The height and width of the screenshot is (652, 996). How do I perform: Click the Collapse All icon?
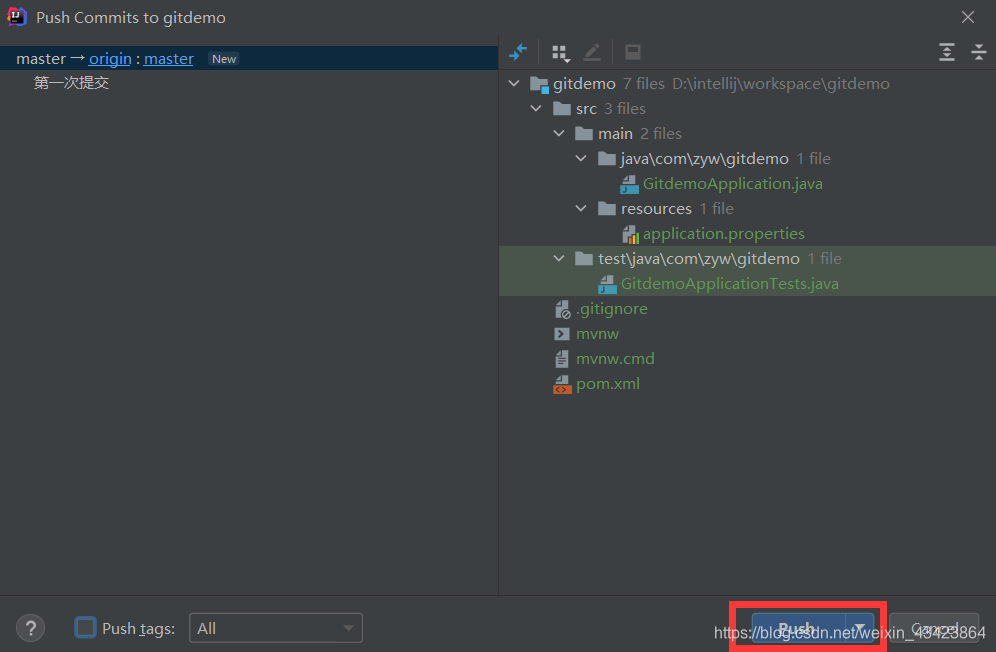pos(979,52)
